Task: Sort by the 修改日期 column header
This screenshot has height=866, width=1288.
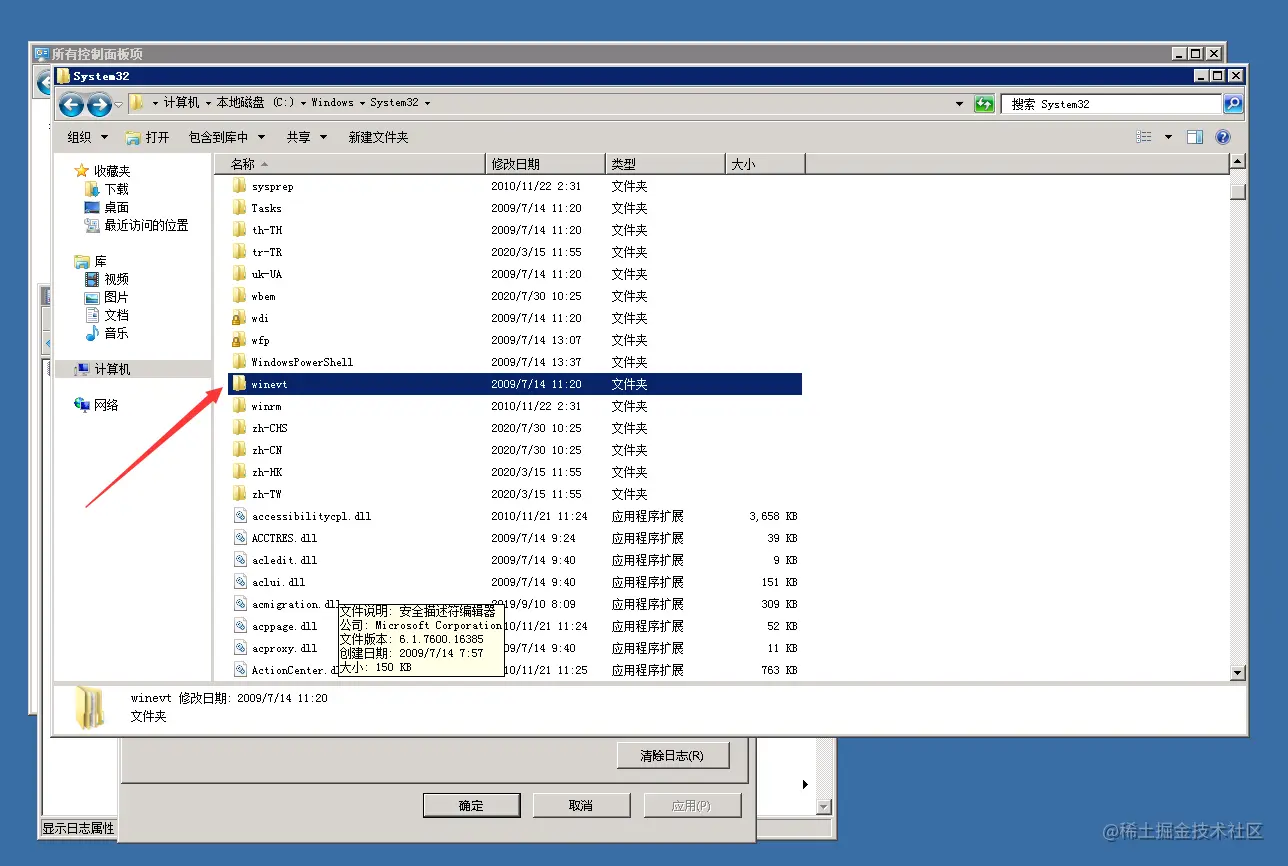Action: pyautogui.click(x=546, y=164)
